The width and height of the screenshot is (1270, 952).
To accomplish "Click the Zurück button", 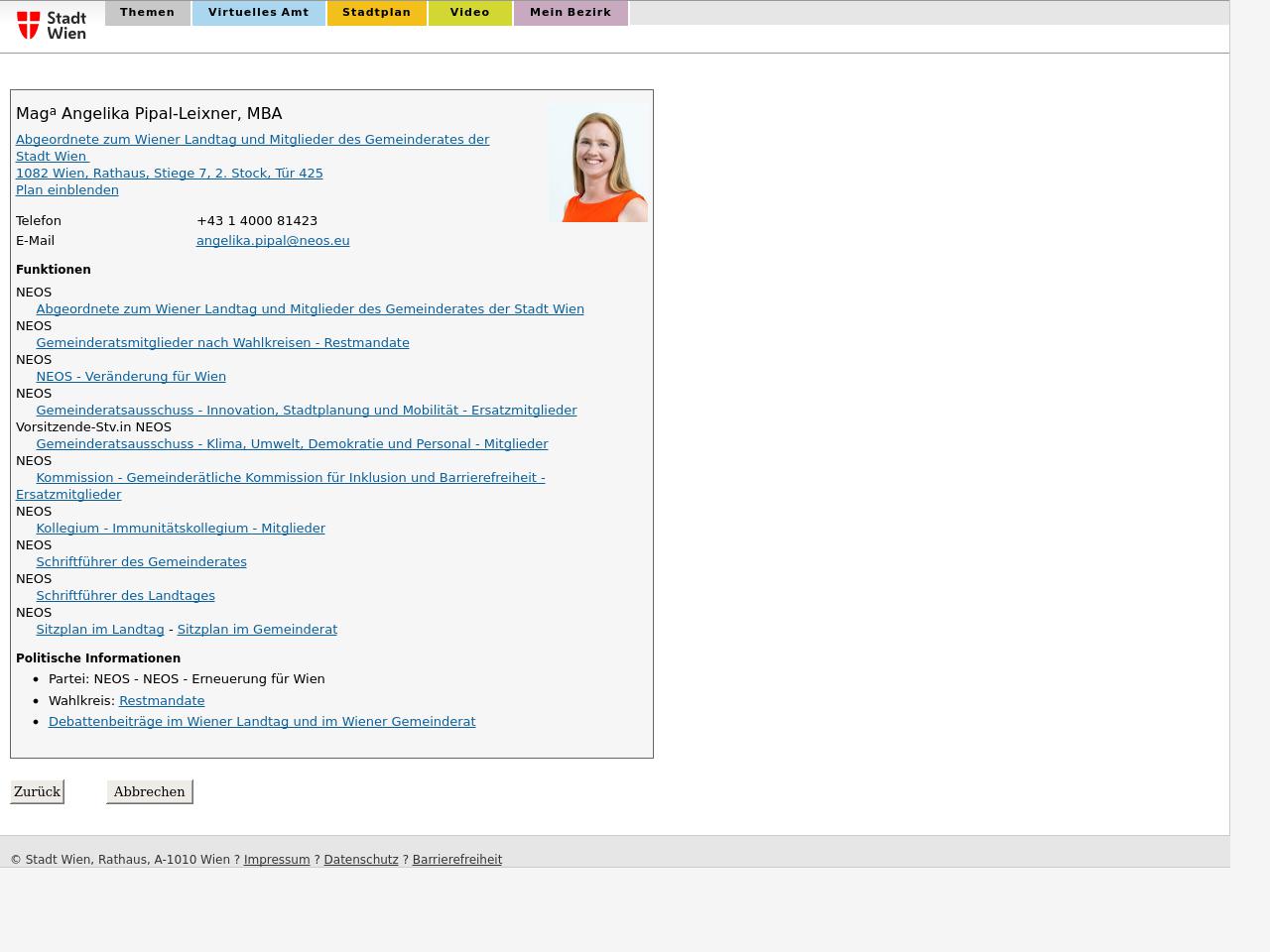I will [37, 791].
